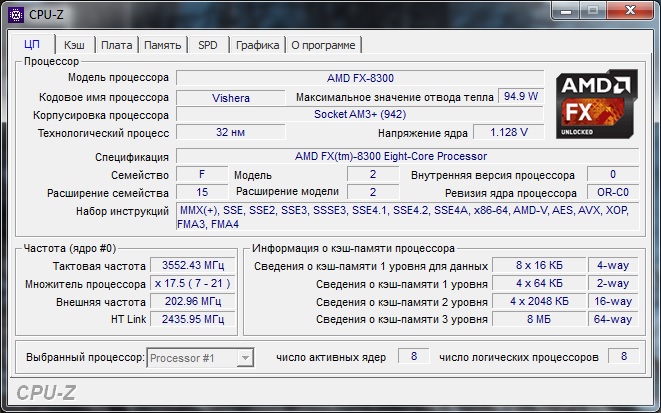This screenshot has width=661, height=413.
Task: Click the 4 x 64 КБ L1 cache value
Action: coord(539,283)
